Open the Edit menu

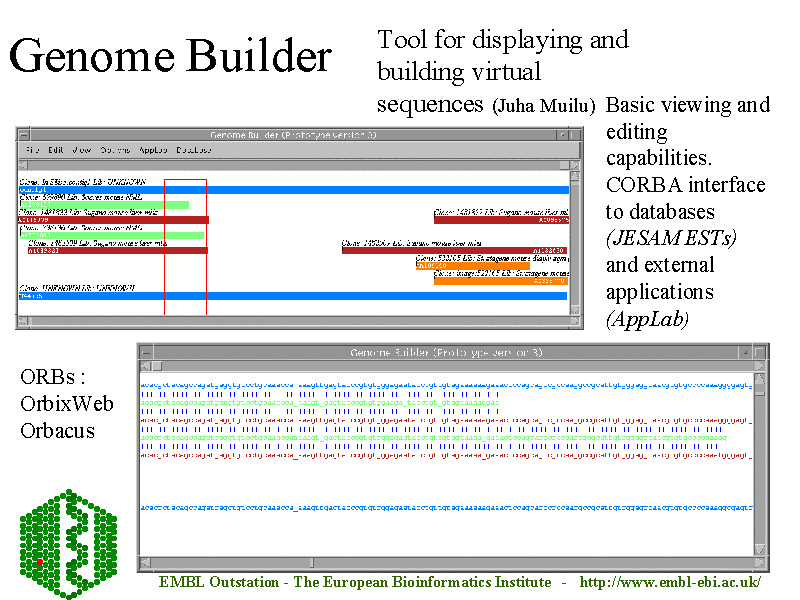point(56,150)
